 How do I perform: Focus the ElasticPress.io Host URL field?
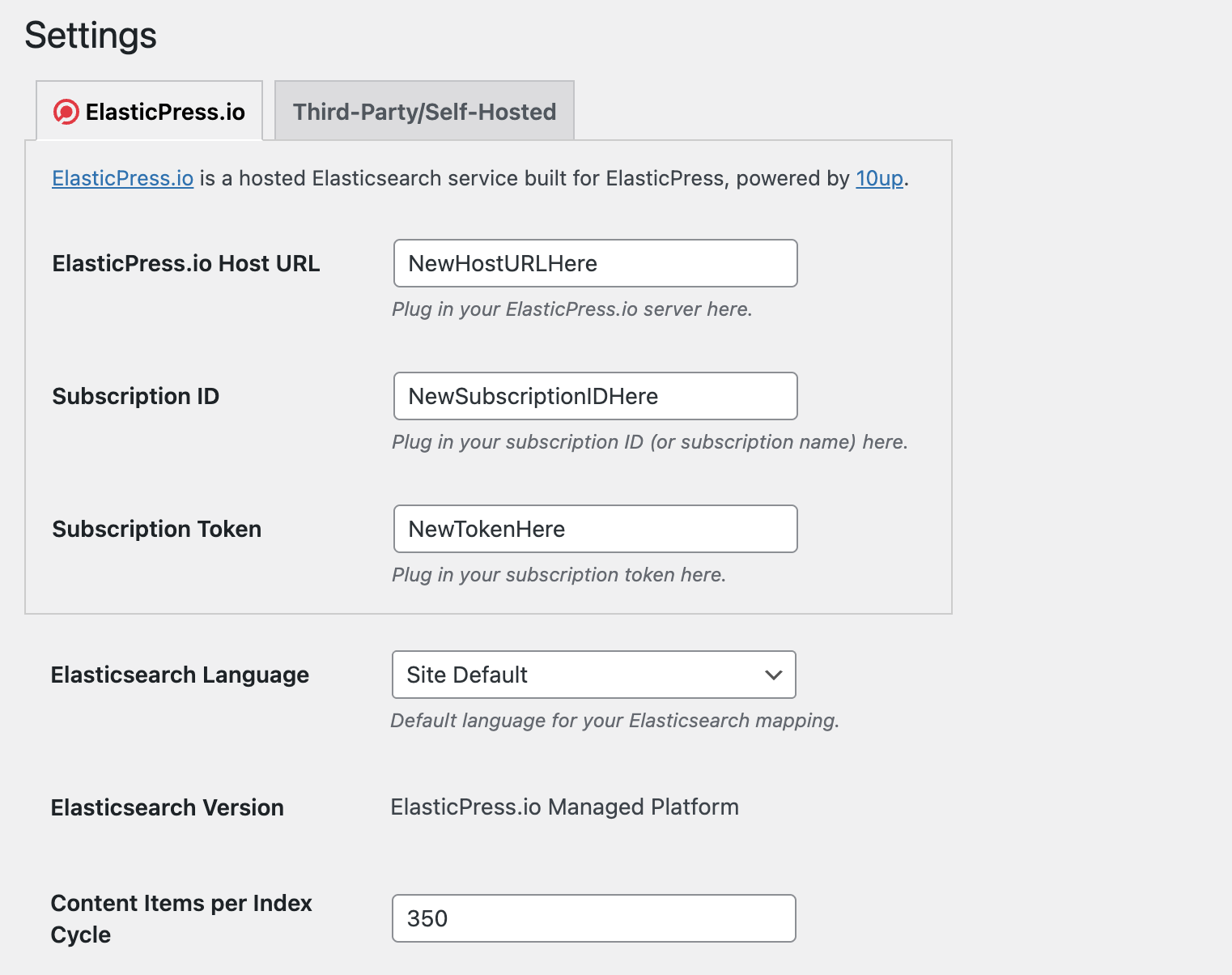pos(595,263)
